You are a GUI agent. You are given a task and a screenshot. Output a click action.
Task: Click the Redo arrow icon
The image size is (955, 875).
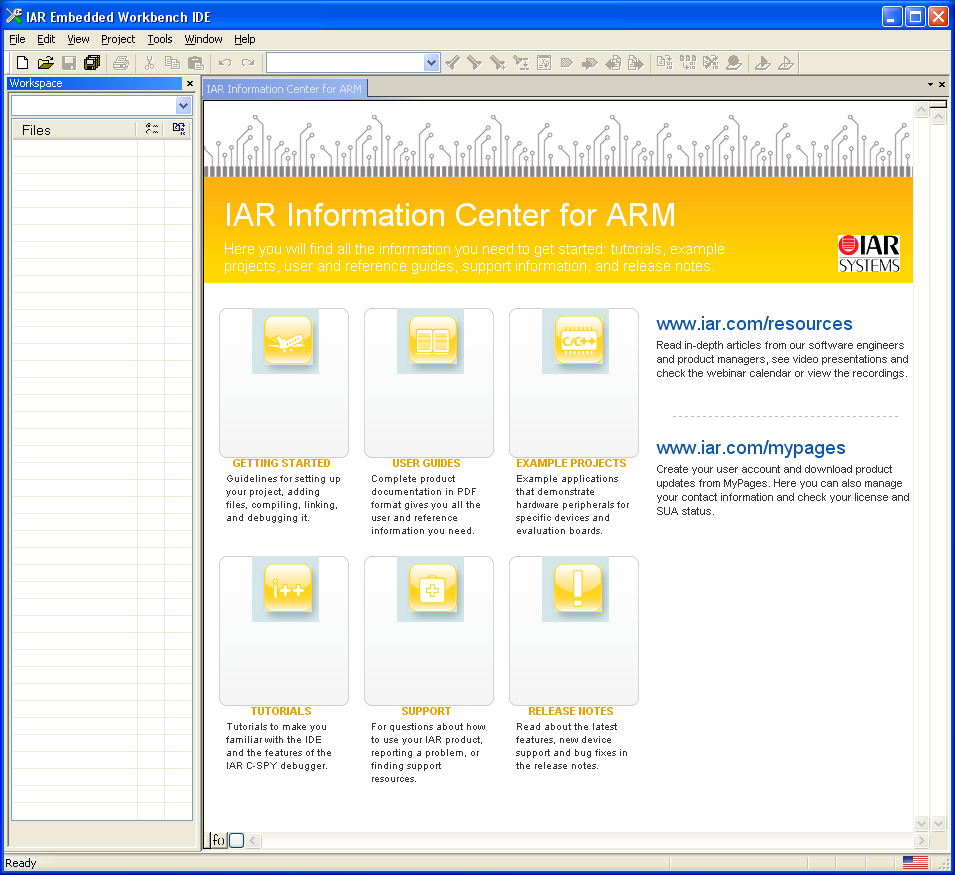(248, 63)
